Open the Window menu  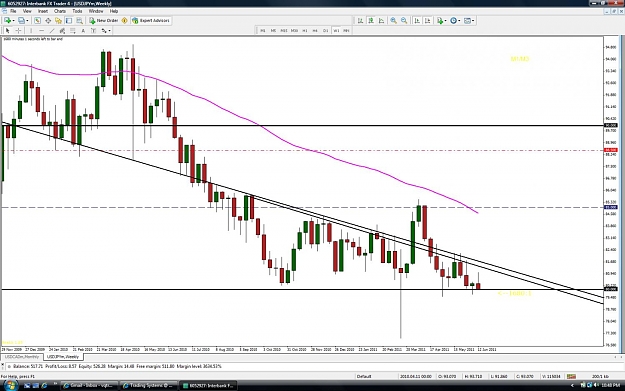pyautogui.click(x=96, y=11)
